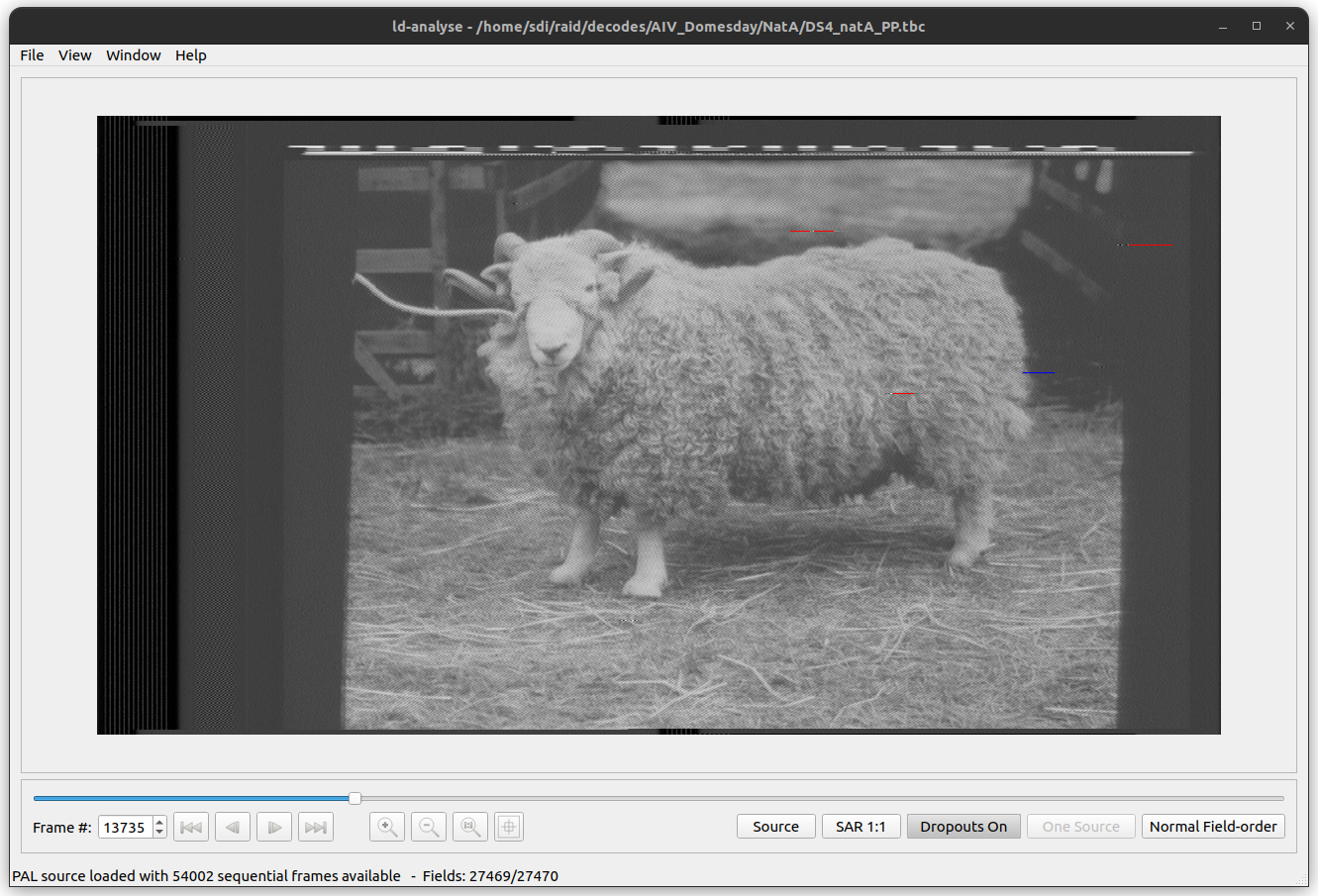Image resolution: width=1318 pixels, height=896 pixels.
Task: Change the Normal Field-order setting
Action: point(1213,827)
